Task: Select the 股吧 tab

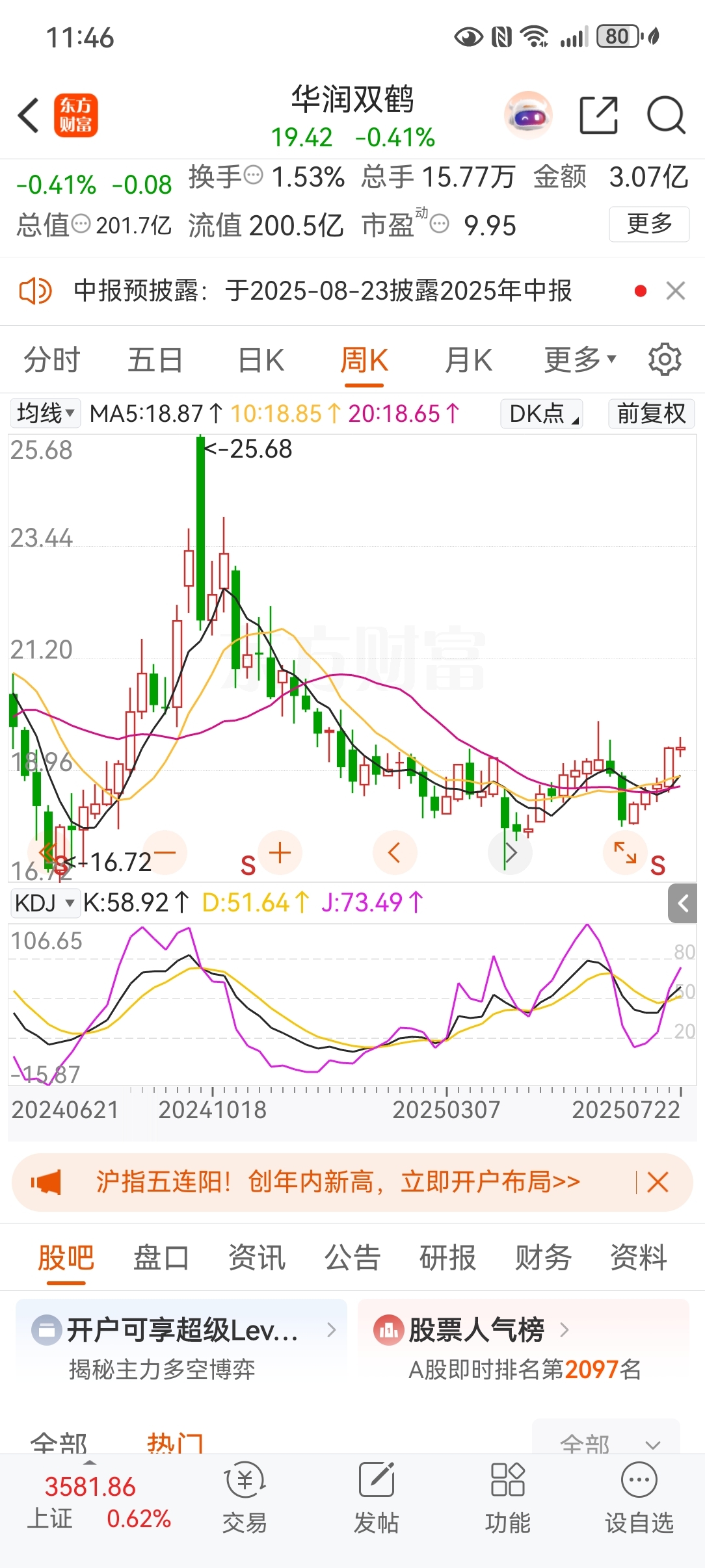Action: click(66, 1257)
